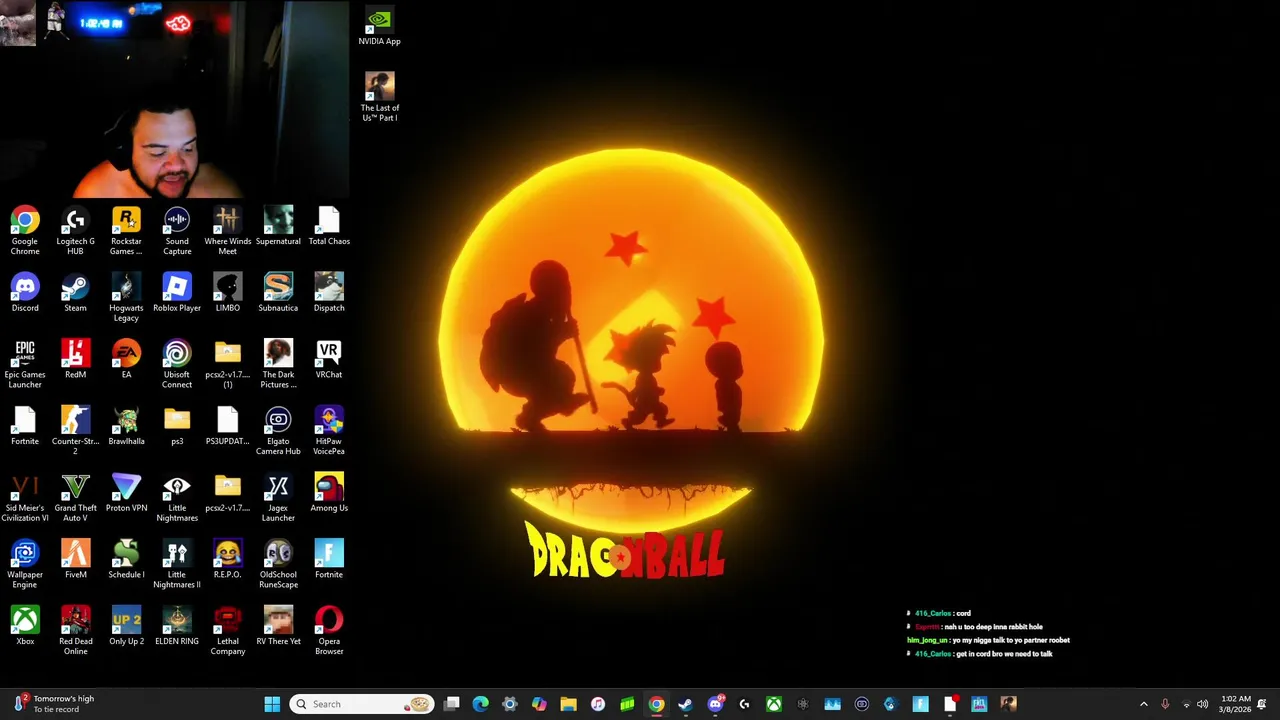1280x720 pixels.
Task: Open the Schedule I desktop icon
Action: tap(126, 560)
